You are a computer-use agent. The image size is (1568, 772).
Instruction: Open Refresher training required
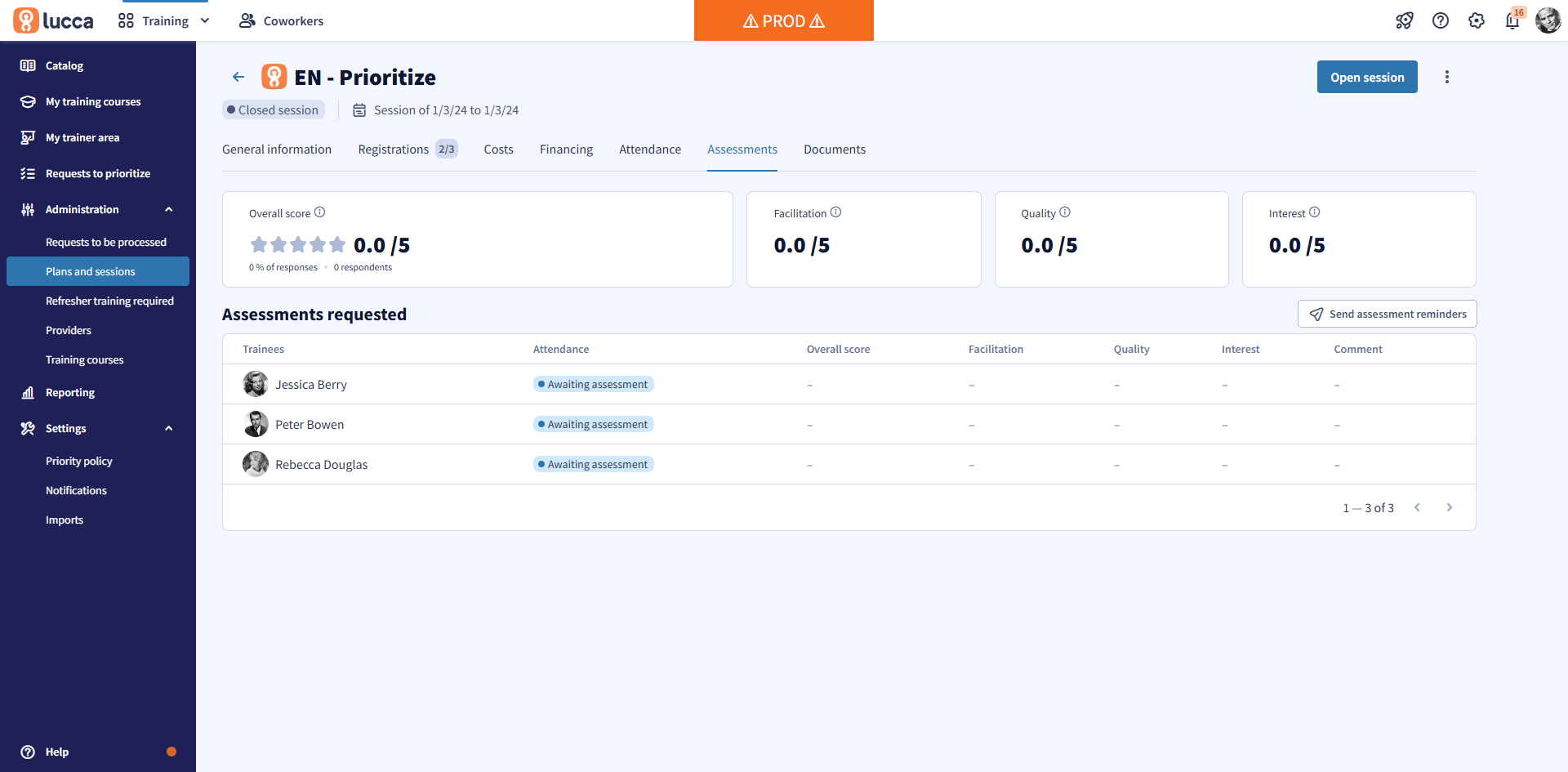coord(109,301)
